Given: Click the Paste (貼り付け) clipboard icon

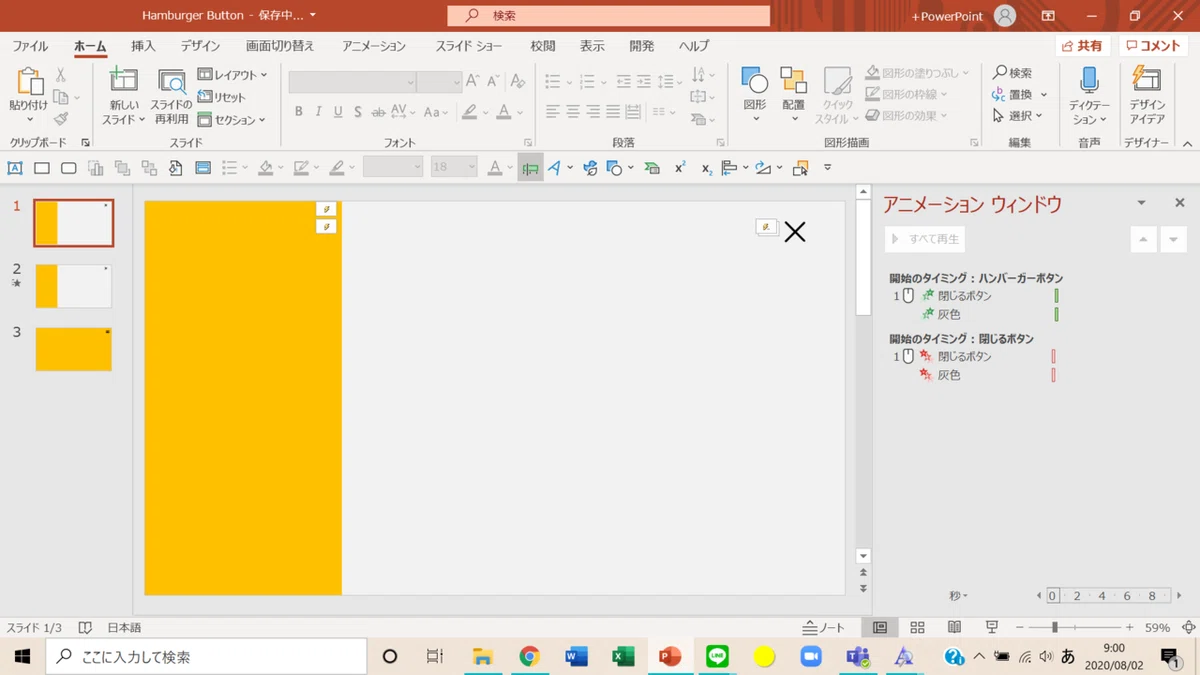Looking at the screenshot, I should 28,83.
